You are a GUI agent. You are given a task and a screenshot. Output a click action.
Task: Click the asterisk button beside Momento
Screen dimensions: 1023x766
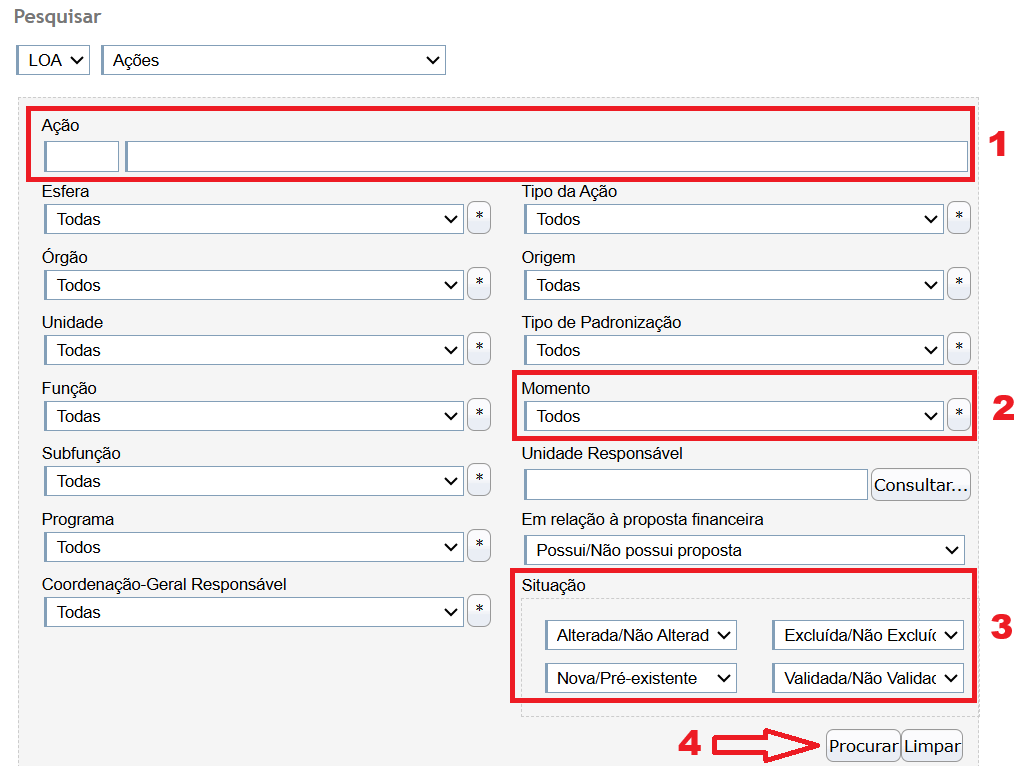pos(959,415)
